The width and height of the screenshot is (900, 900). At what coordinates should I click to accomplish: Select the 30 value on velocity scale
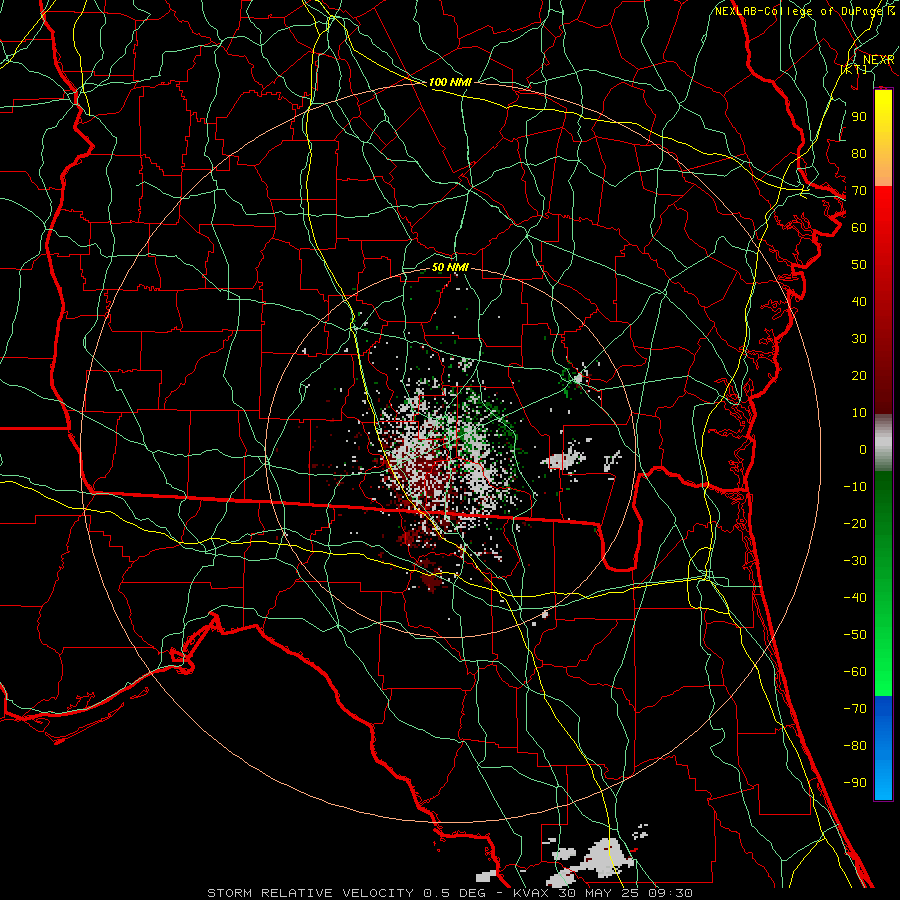[x=859, y=339]
